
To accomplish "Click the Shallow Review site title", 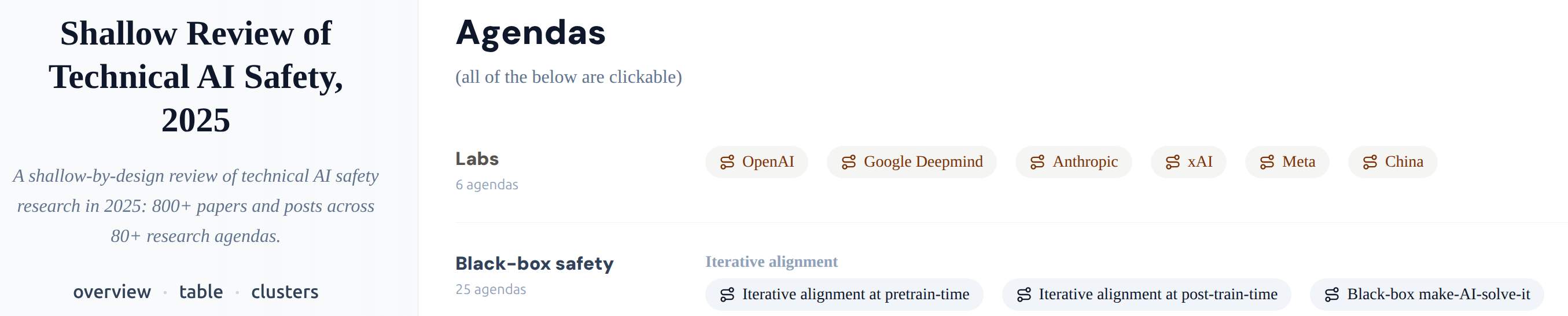I will pos(196,76).
